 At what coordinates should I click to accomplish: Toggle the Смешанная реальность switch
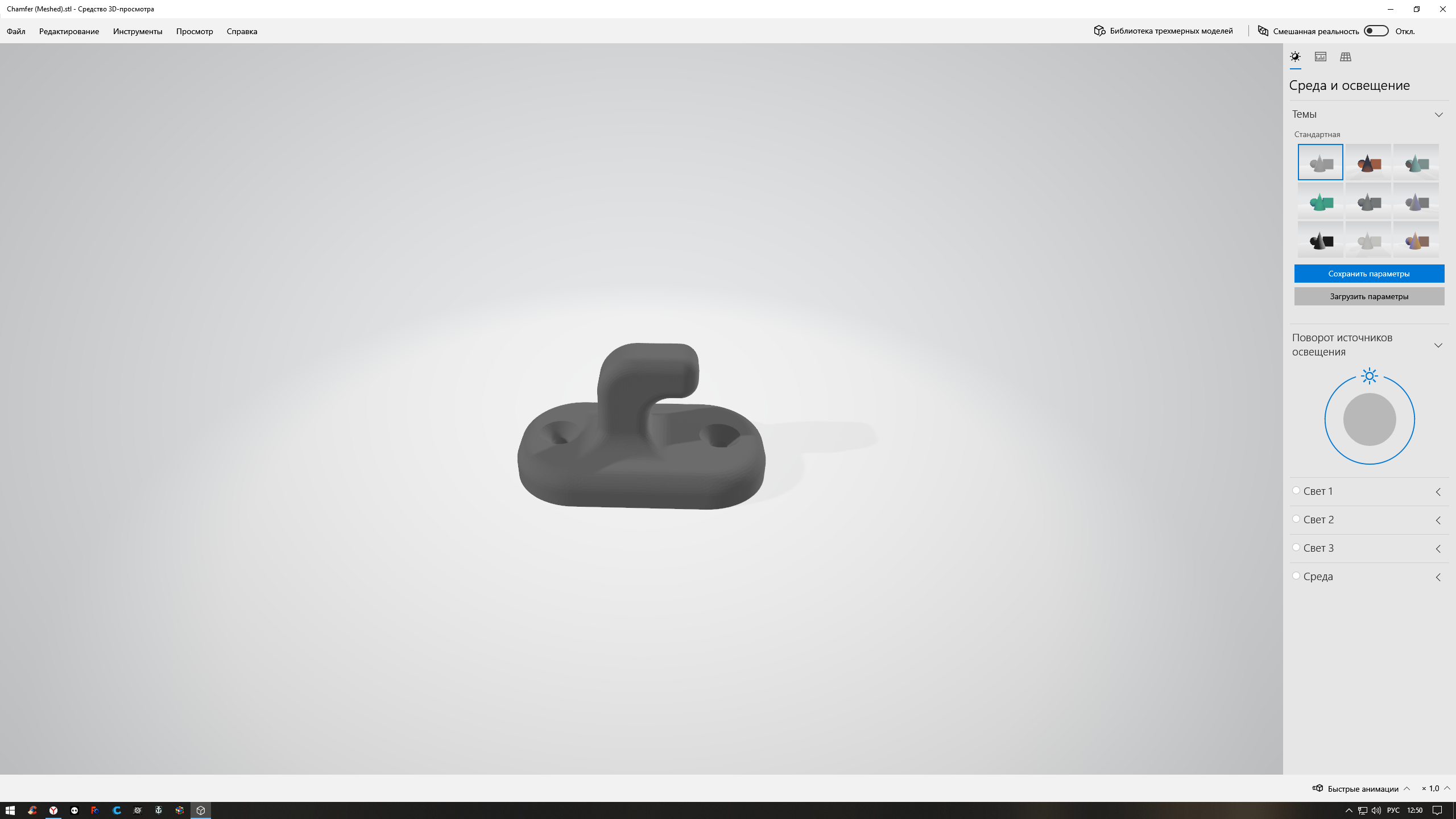pyautogui.click(x=1376, y=31)
